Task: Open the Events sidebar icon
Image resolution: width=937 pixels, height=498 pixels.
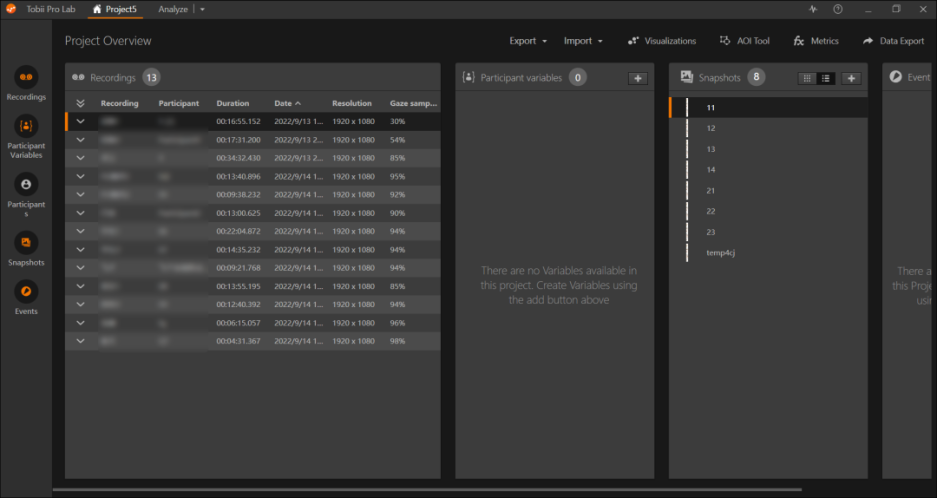Action: point(26,292)
